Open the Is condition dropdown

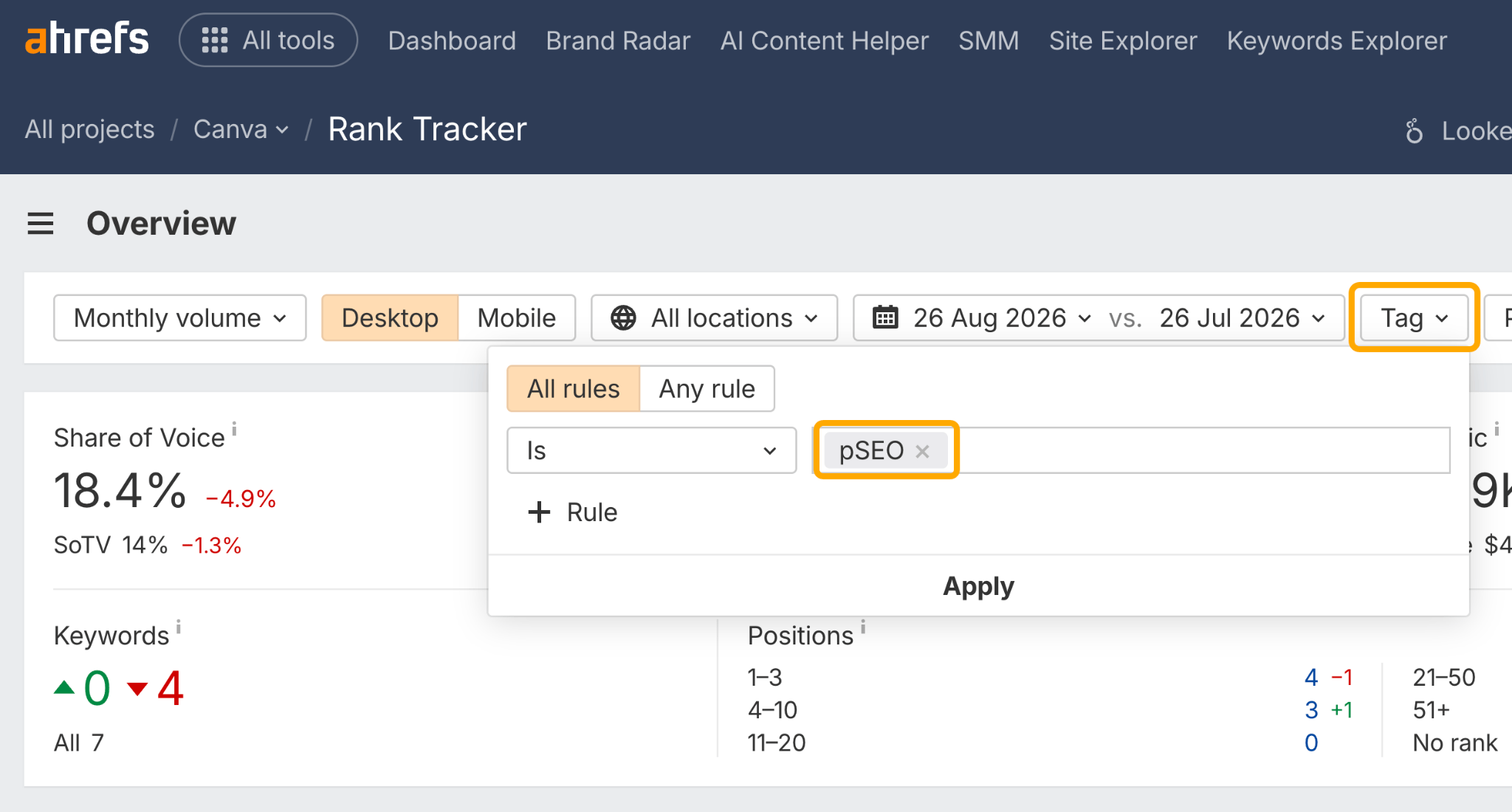pos(652,450)
